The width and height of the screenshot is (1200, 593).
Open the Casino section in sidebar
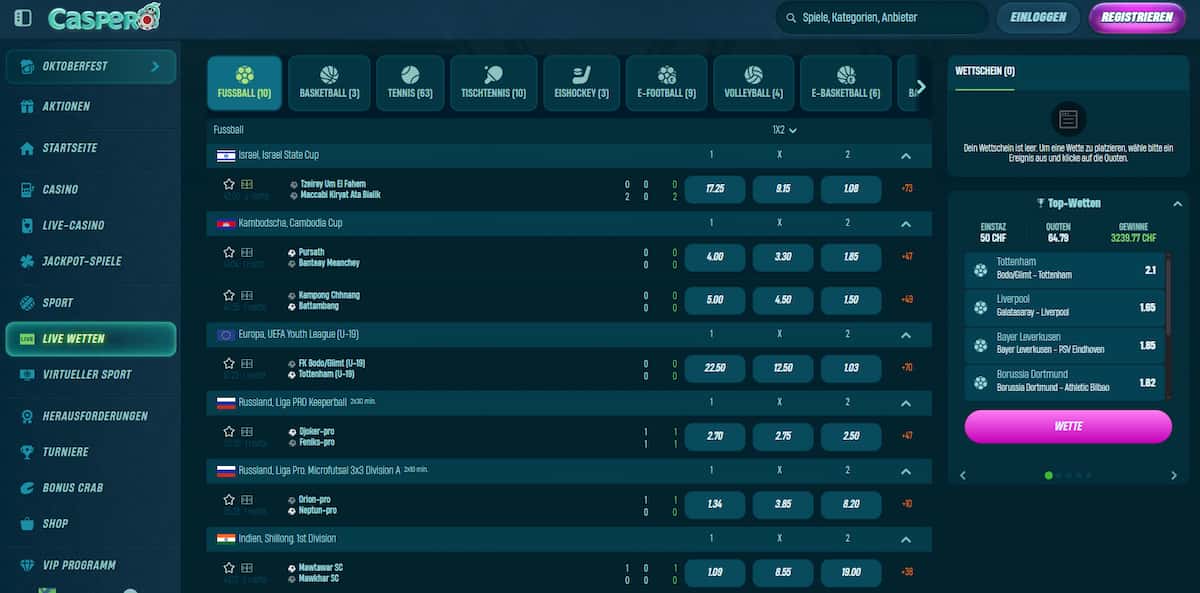pyautogui.click(x=60, y=189)
